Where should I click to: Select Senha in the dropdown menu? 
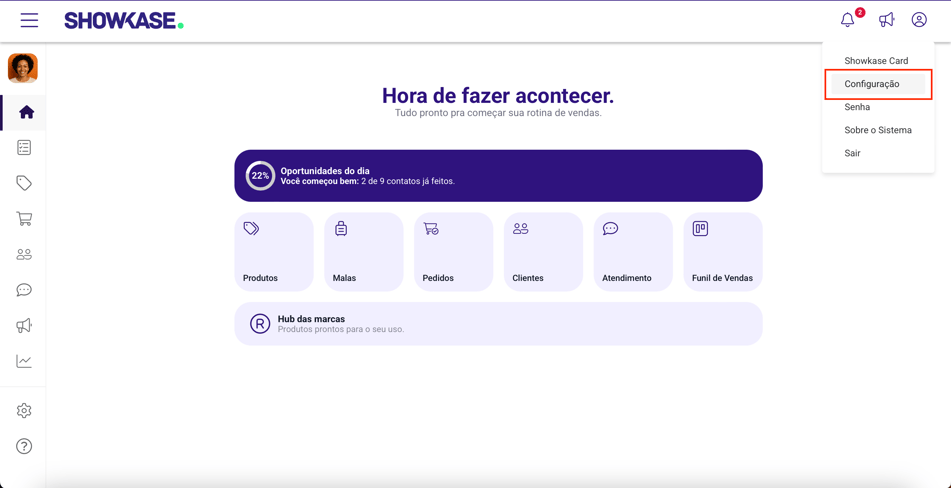coord(857,107)
